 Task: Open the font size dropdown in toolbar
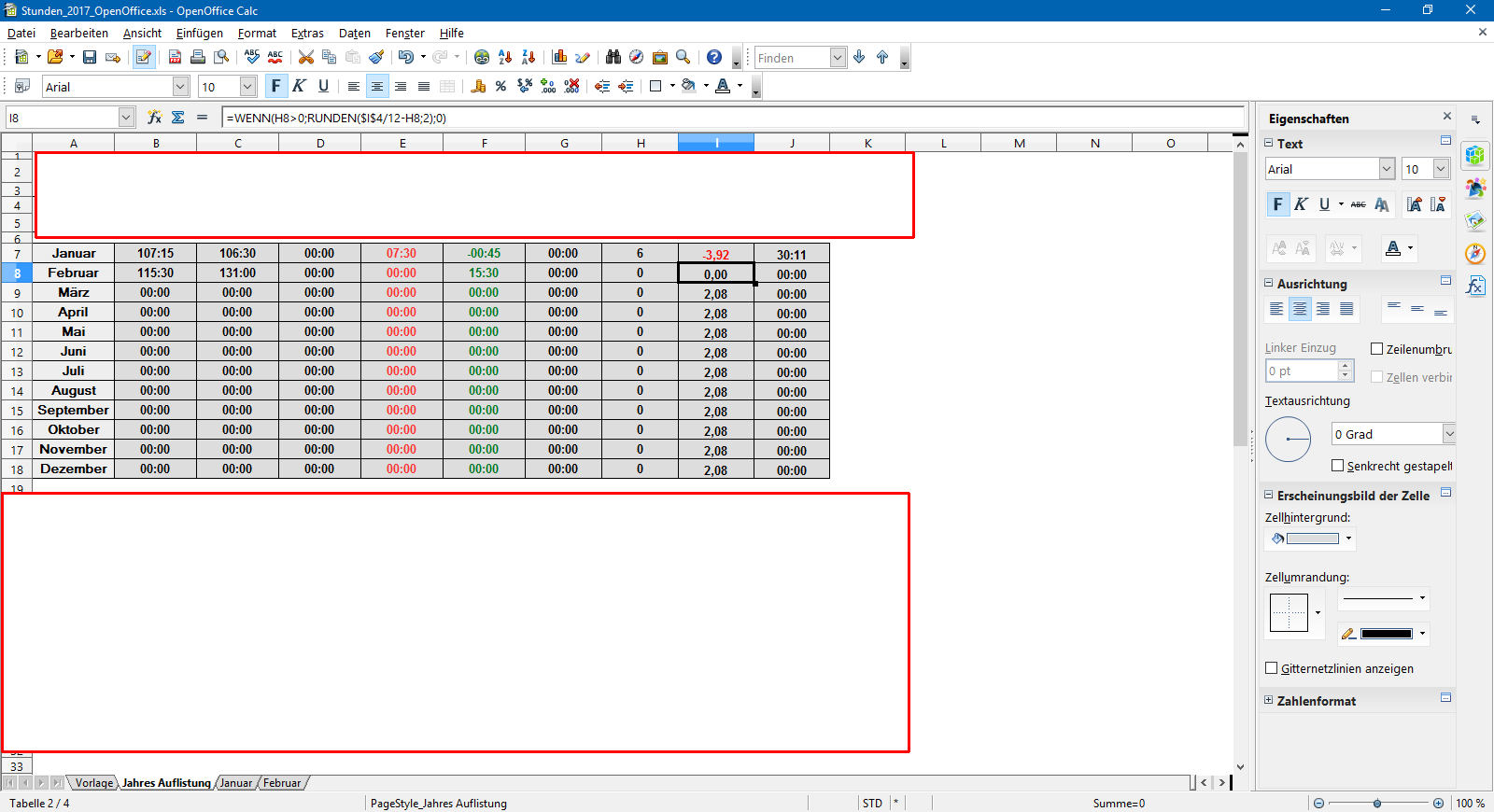click(247, 87)
